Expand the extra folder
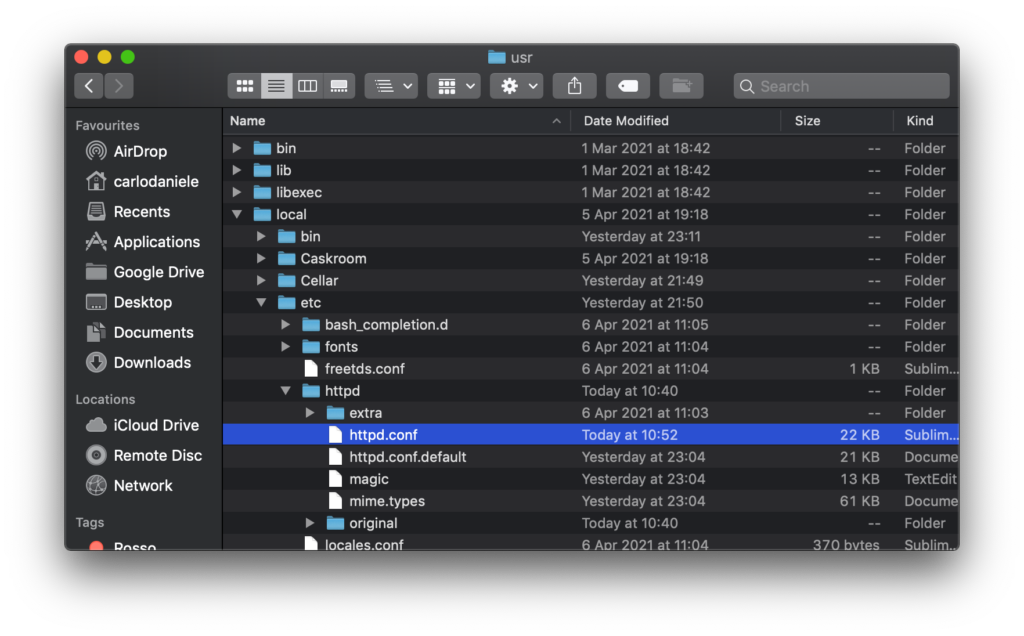 click(x=310, y=413)
